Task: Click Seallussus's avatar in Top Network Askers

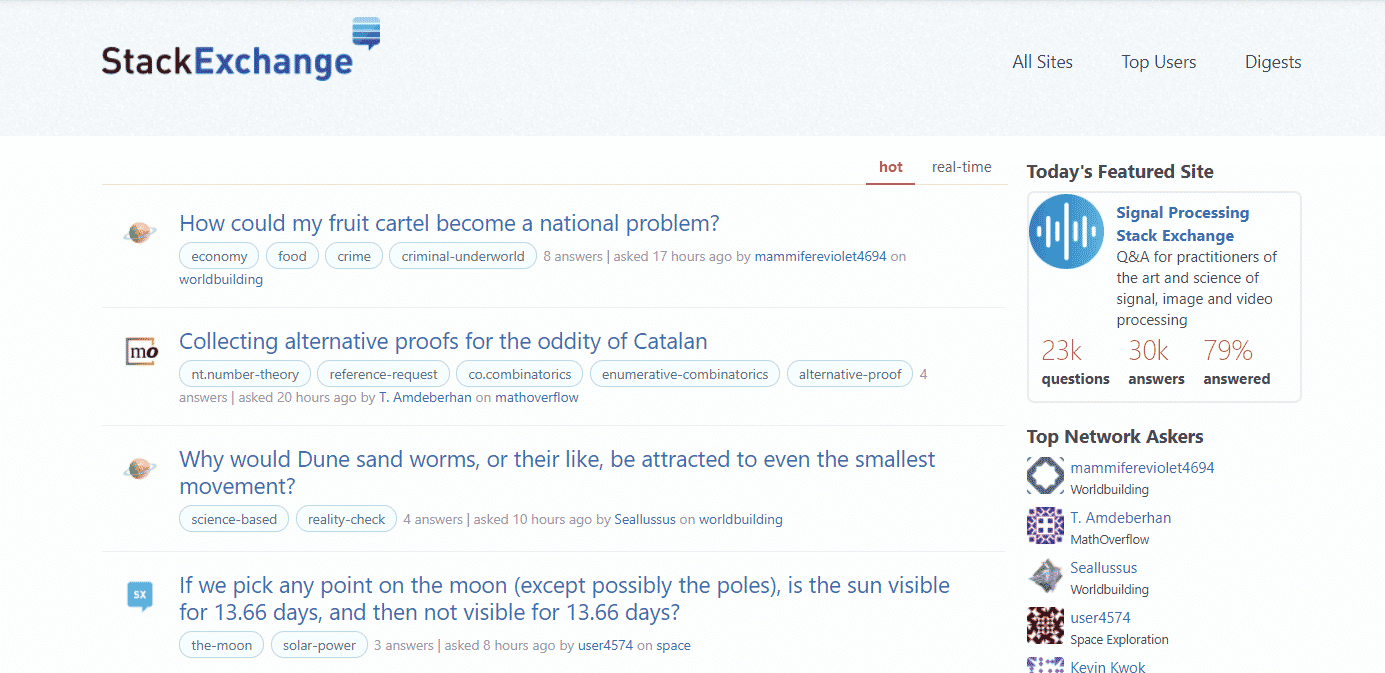Action: coord(1044,576)
